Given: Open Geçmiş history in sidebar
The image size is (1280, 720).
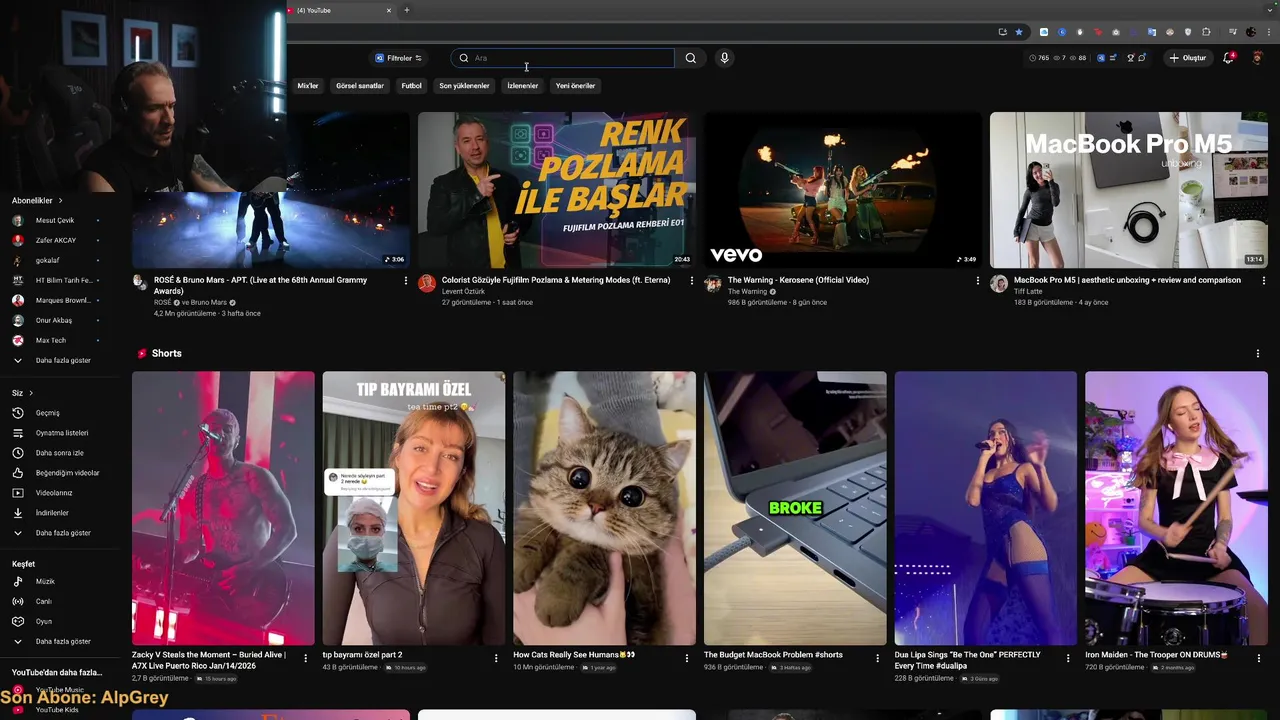Looking at the screenshot, I should (x=50, y=413).
